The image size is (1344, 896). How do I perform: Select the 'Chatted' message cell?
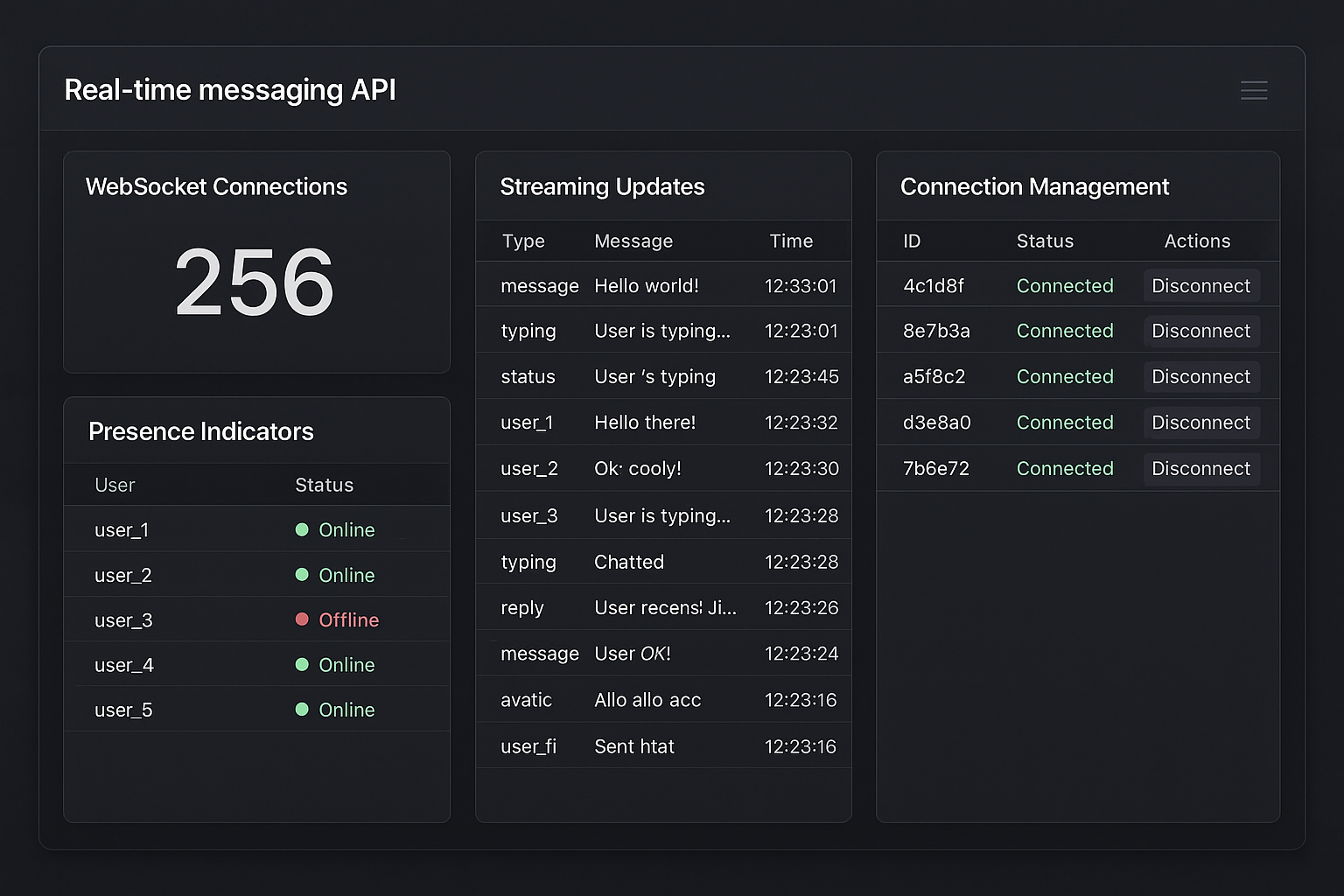point(629,562)
